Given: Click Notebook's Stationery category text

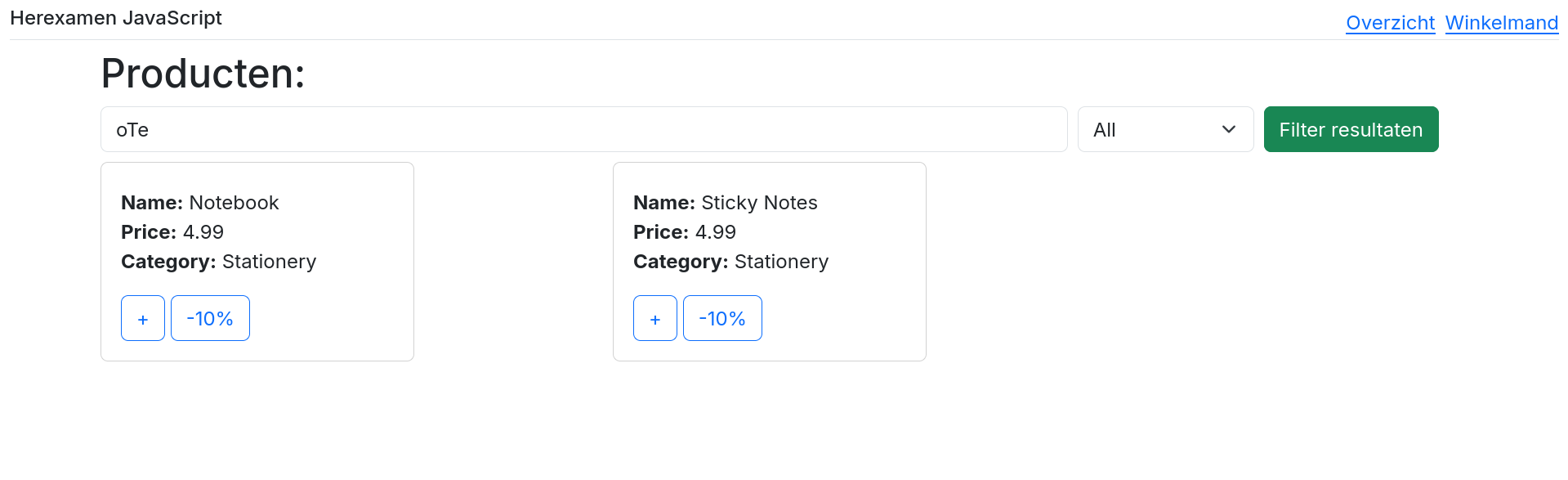Looking at the screenshot, I should (269, 262).
